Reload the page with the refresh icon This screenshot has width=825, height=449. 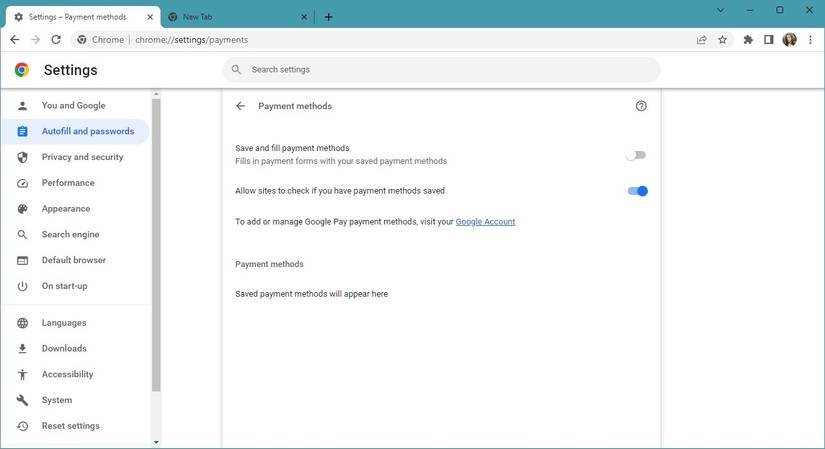click(x=56, y=40)
